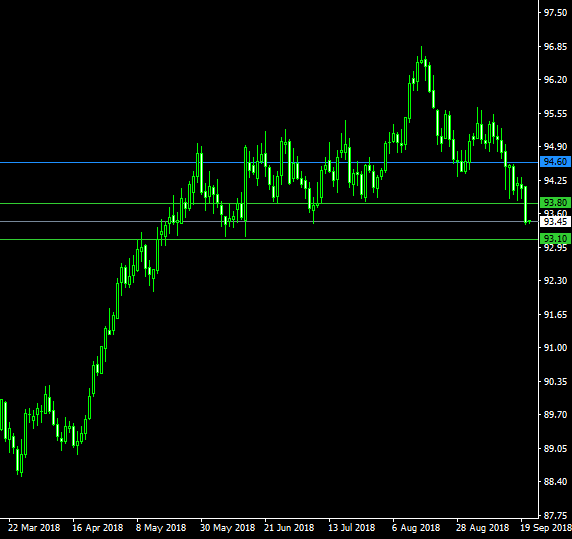Click the 22 Mar 2018 date label
This screenshot has height=539, width=572.
[x=34, y=528]
